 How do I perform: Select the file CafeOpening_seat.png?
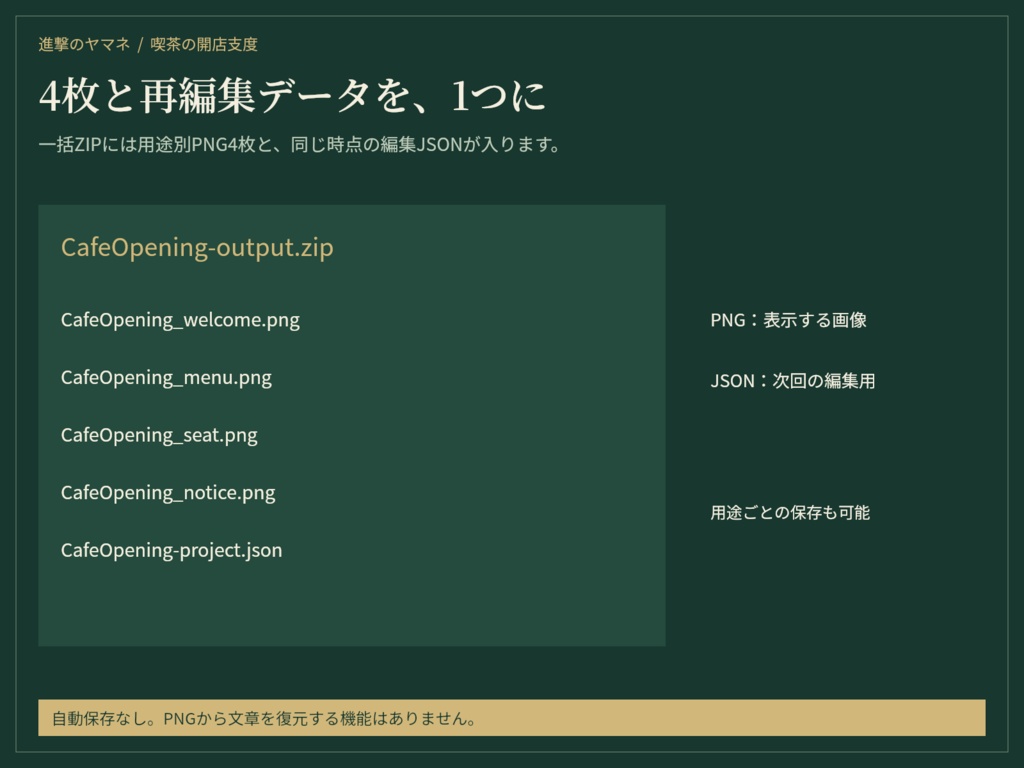tap(159, 435)
